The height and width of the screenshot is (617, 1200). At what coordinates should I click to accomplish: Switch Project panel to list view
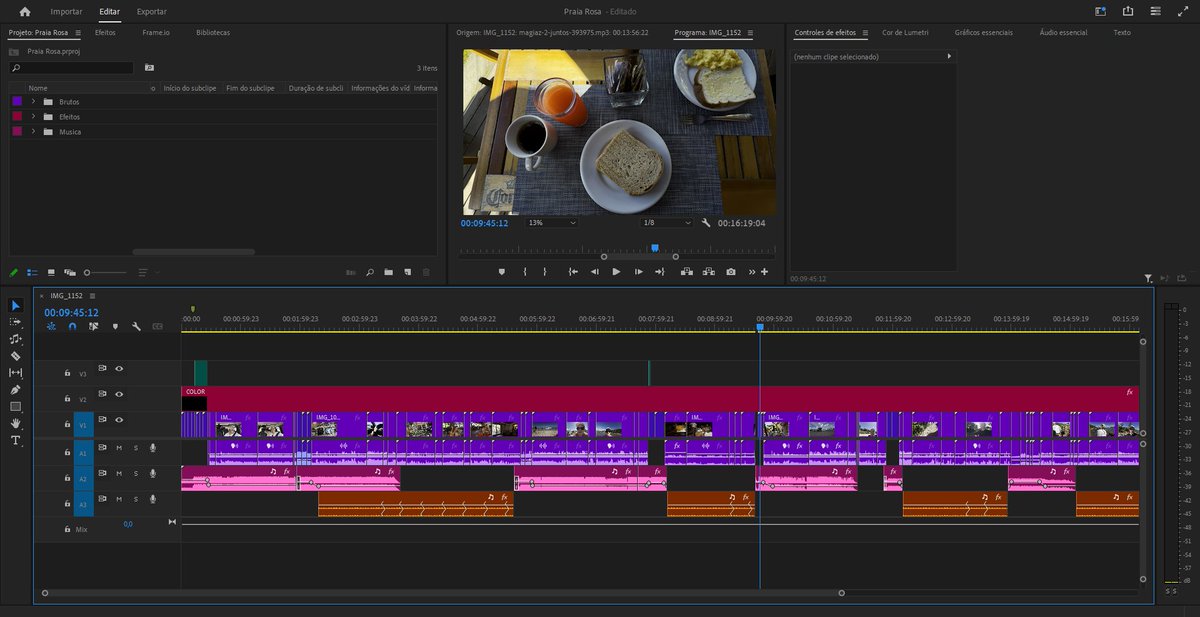coord(32,272)
